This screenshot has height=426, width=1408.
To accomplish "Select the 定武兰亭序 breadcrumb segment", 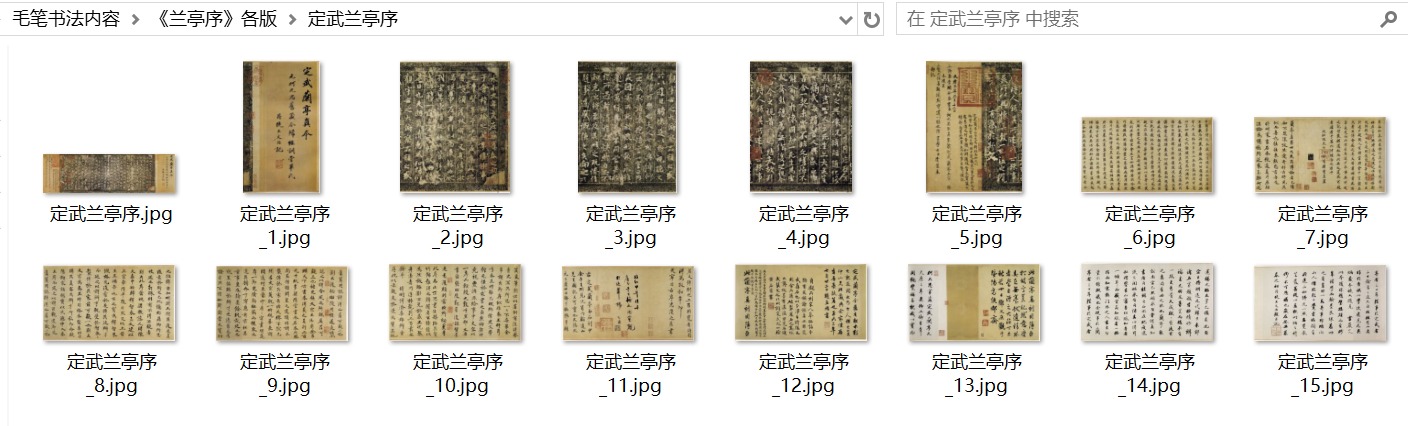I will click(x=353, y=19).
